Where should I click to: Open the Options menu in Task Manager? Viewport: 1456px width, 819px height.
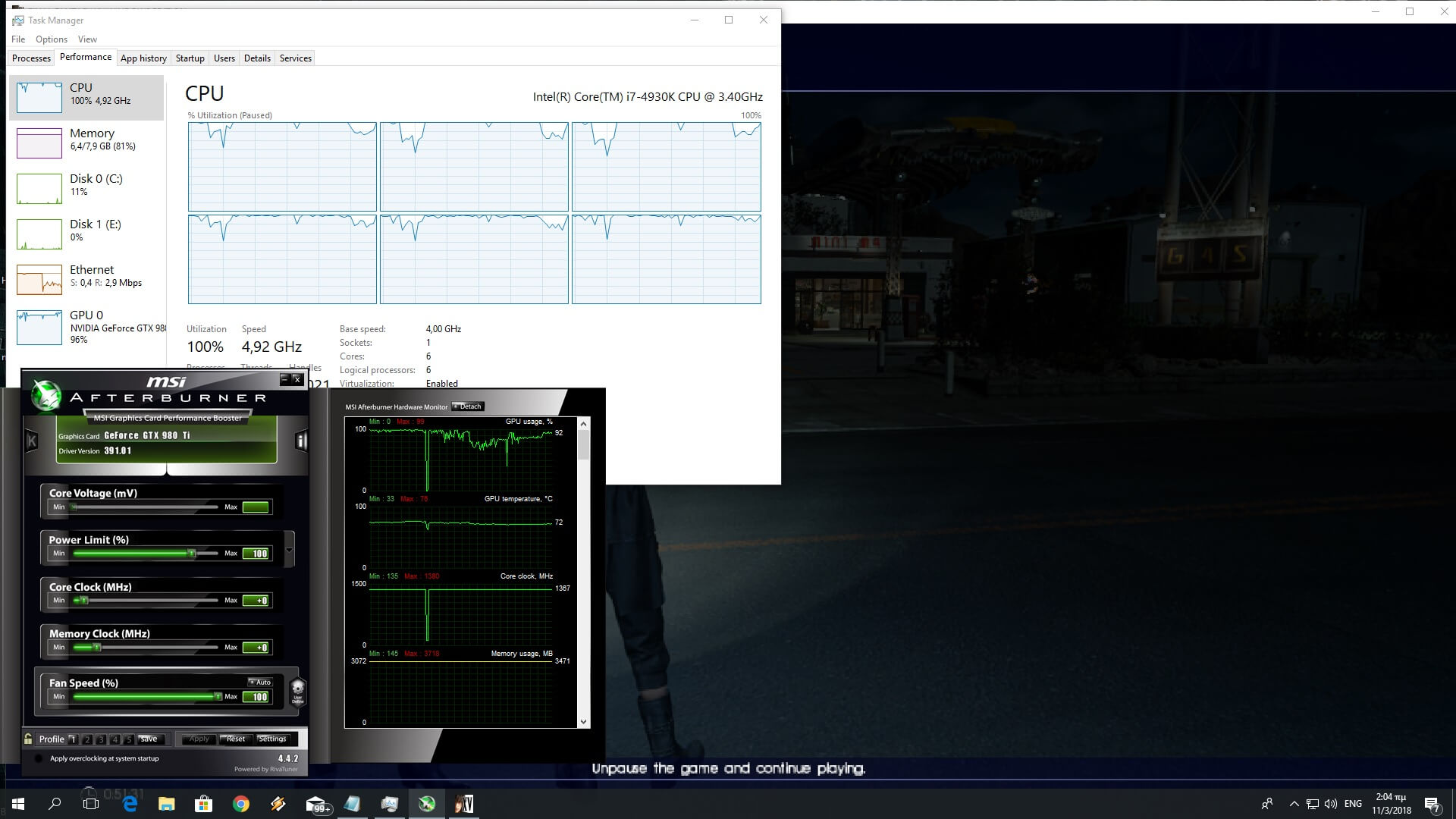pyautogui.click(x=51, y=39)
